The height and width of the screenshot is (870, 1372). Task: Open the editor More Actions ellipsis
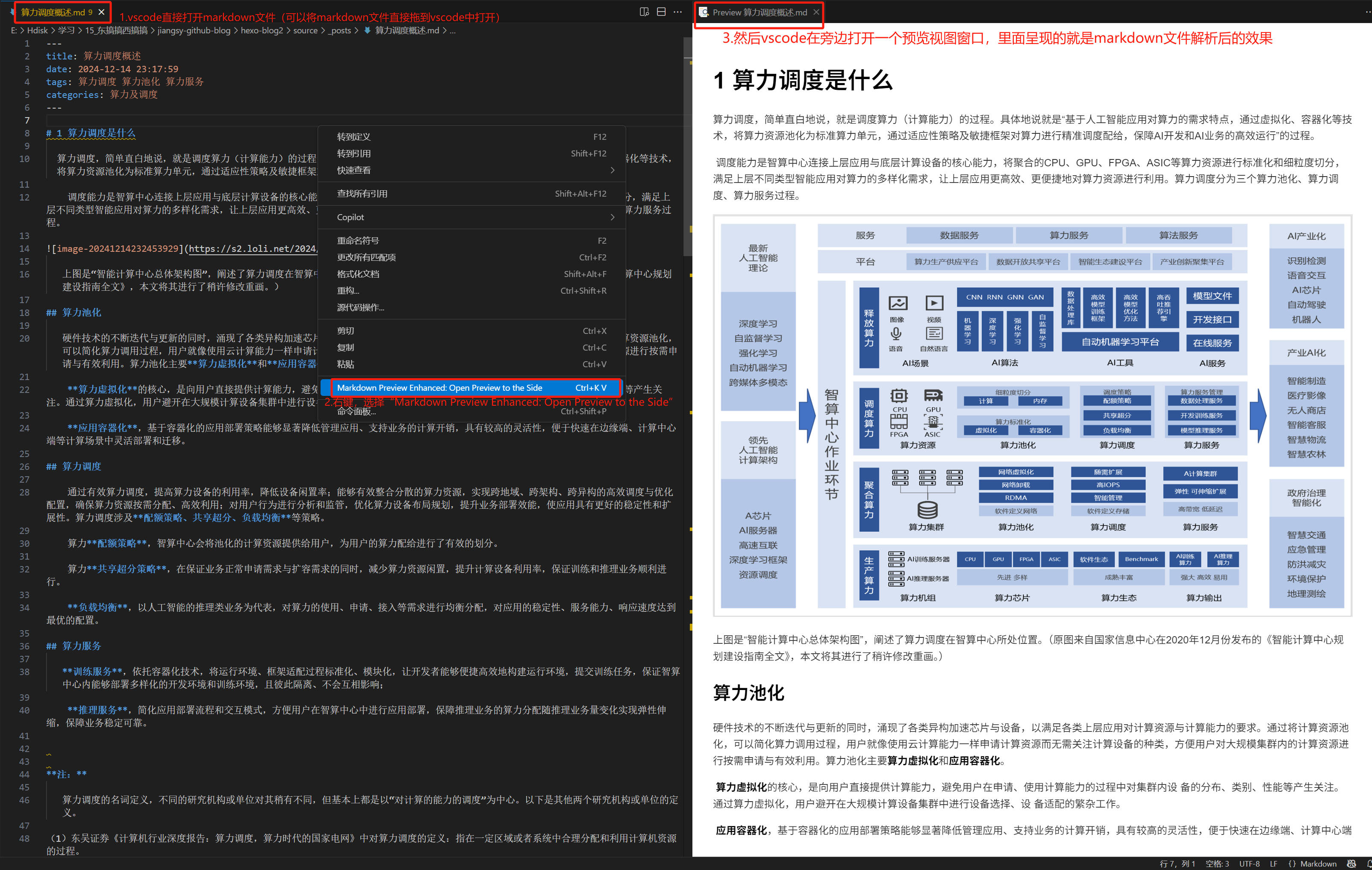[677, 12]
